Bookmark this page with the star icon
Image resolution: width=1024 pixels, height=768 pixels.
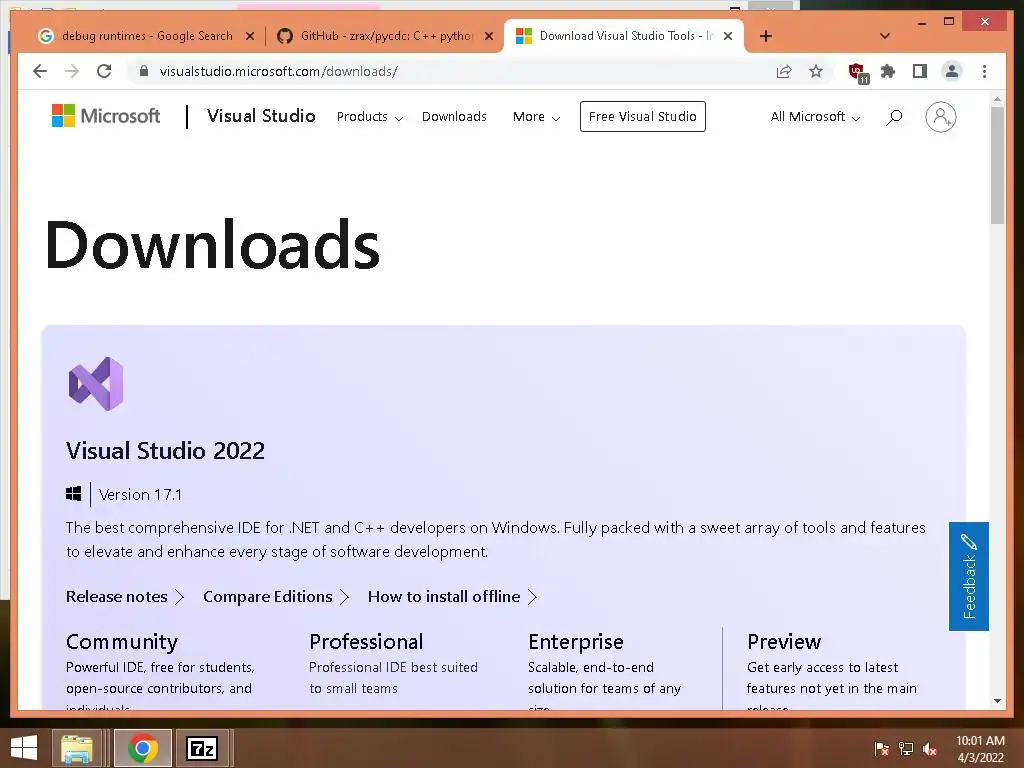click(816, 71)
